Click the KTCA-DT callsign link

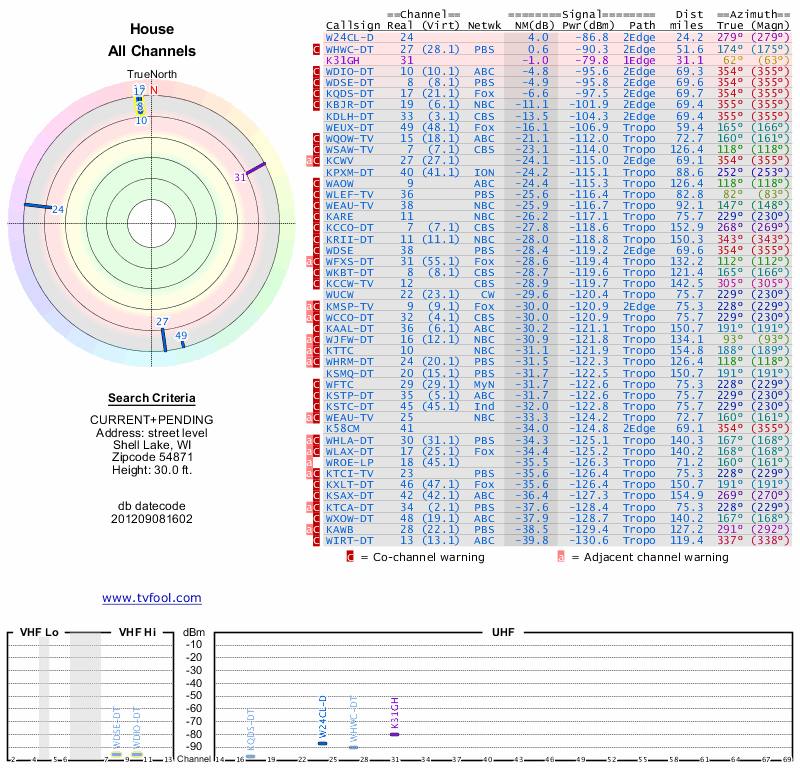click(349, 507)
